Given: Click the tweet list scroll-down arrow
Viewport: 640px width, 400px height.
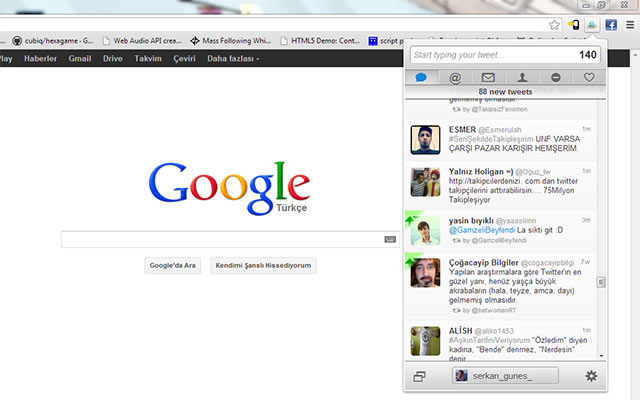Looking at the screenshot, I should point(601,356).
